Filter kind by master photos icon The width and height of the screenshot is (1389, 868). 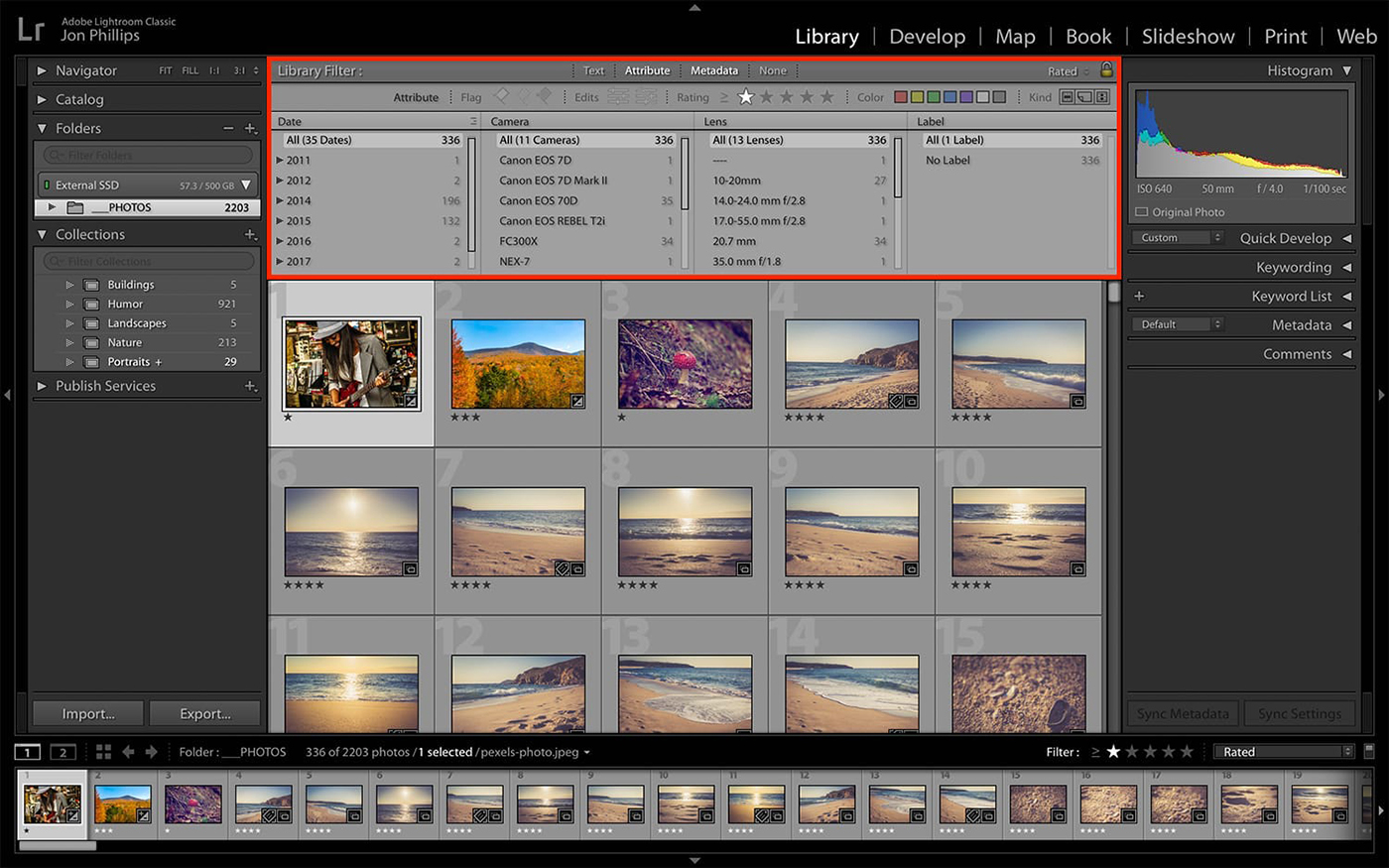1068,97
